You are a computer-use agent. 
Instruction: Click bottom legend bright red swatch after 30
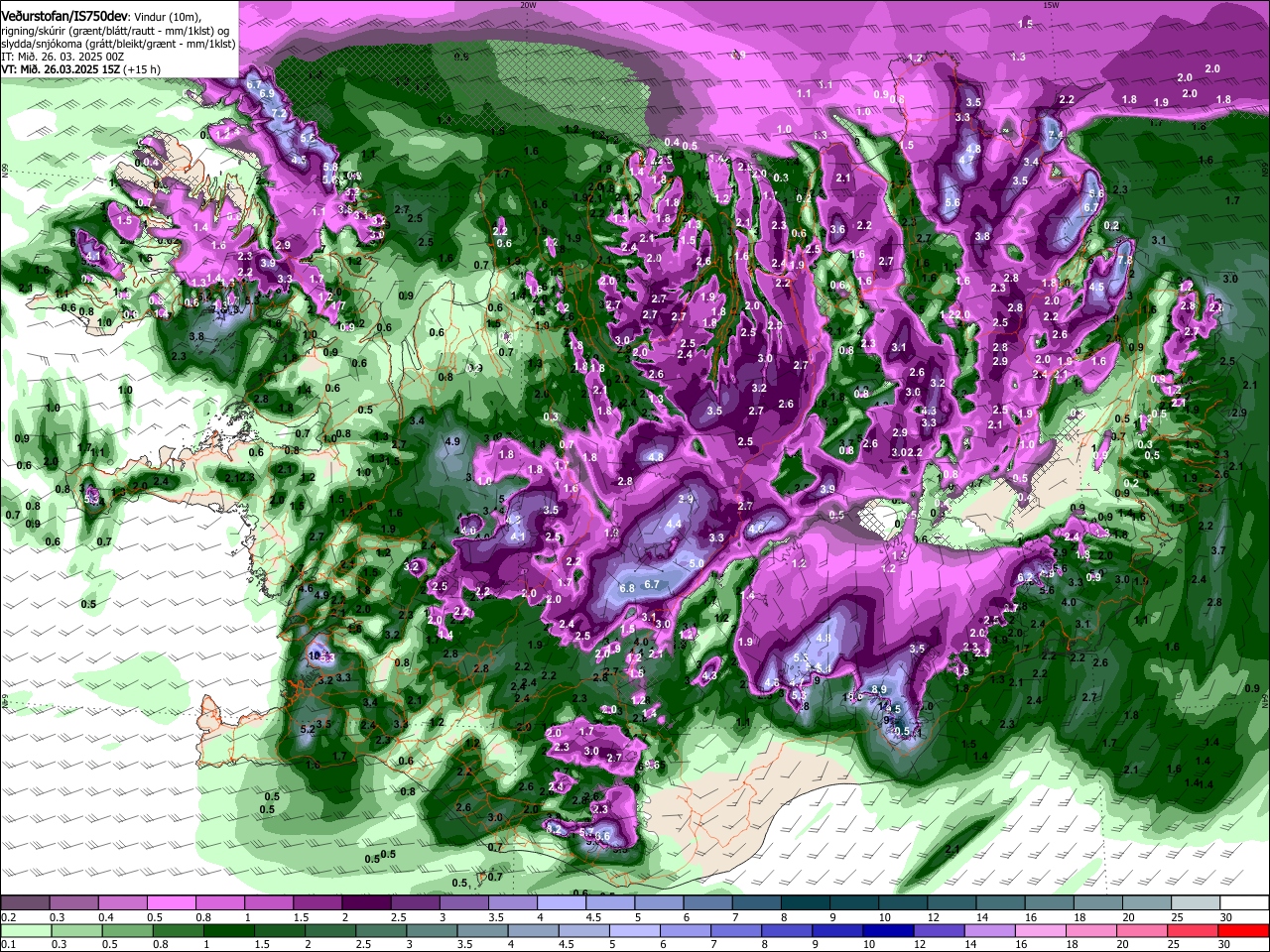(1244, 930)
